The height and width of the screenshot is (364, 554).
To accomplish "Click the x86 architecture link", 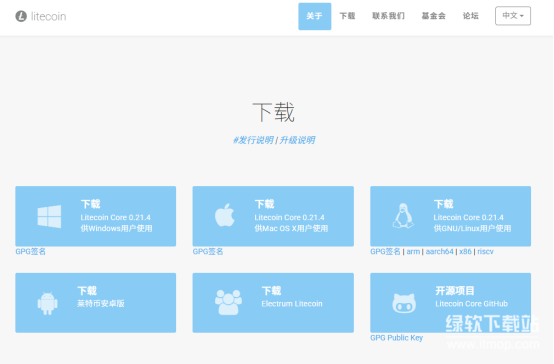I will [465, 252].
